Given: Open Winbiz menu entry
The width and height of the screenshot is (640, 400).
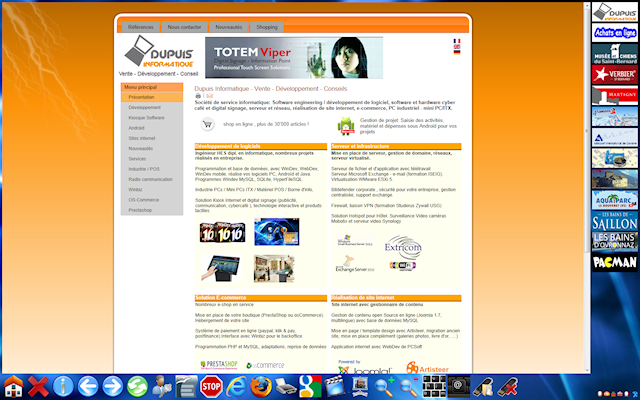Looking at the screenshot, I should pyautogui.click(x=152, y=190).
